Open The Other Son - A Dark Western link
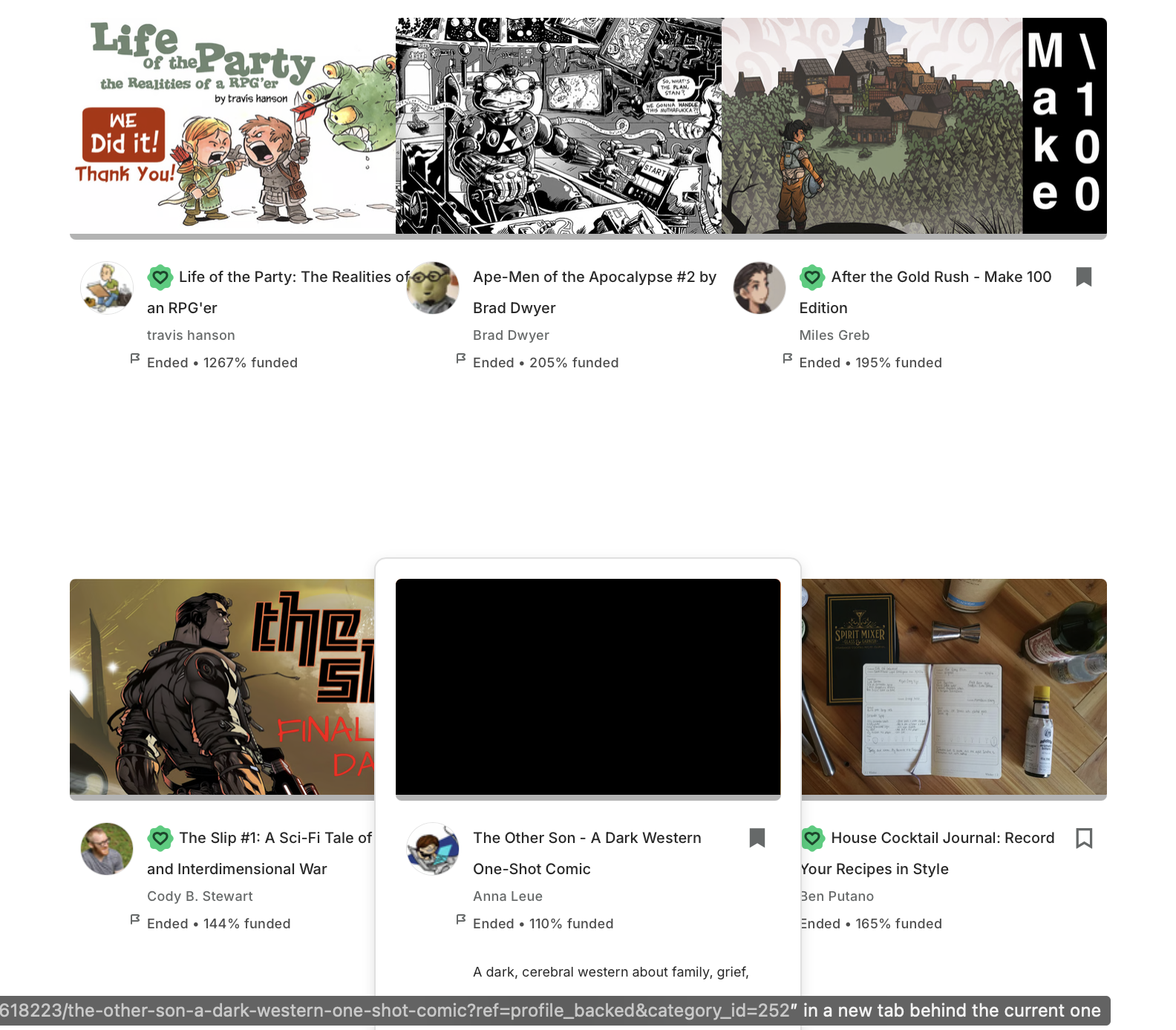Screen dimensions: 1176x1030 click(587, 853)
